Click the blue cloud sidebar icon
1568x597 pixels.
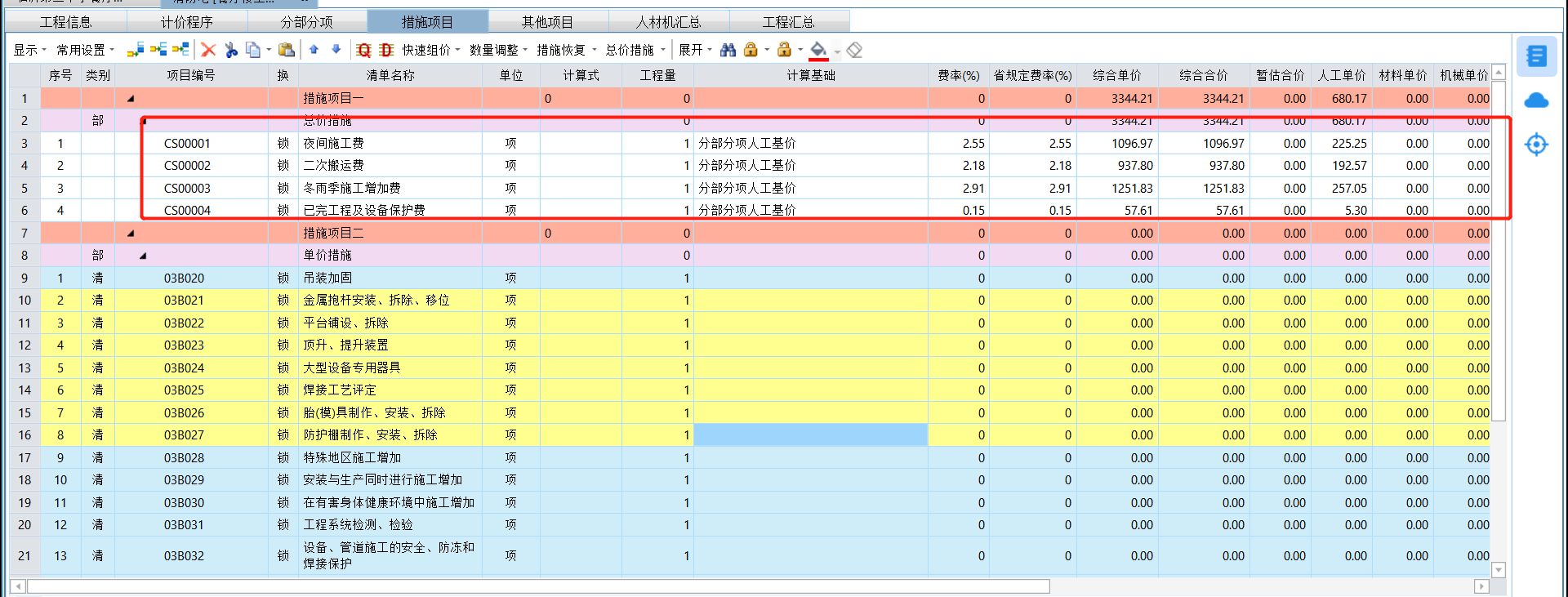[1536, 100]
